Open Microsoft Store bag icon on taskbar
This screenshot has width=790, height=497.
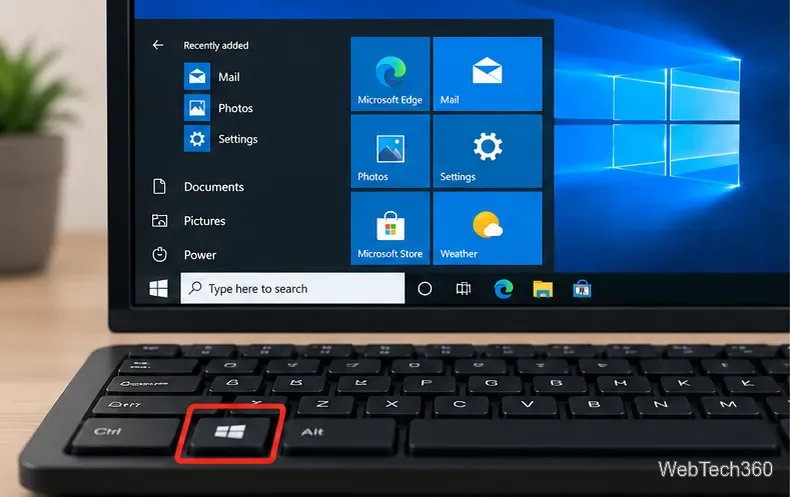point(582,289)
